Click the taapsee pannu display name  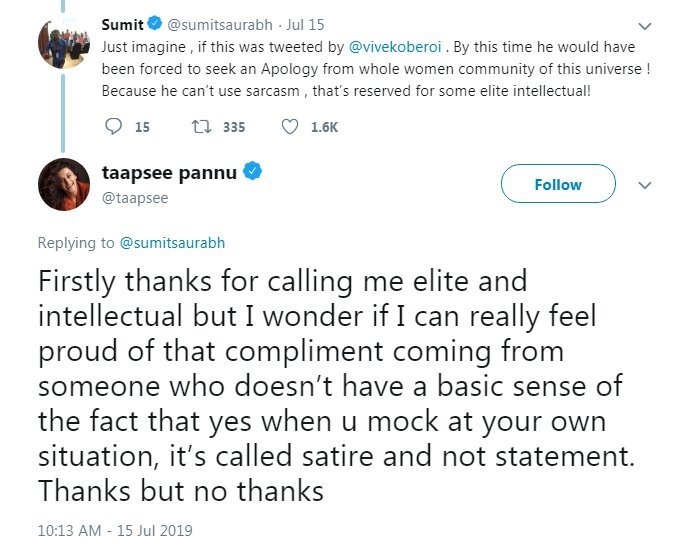[x=169, y=172]
